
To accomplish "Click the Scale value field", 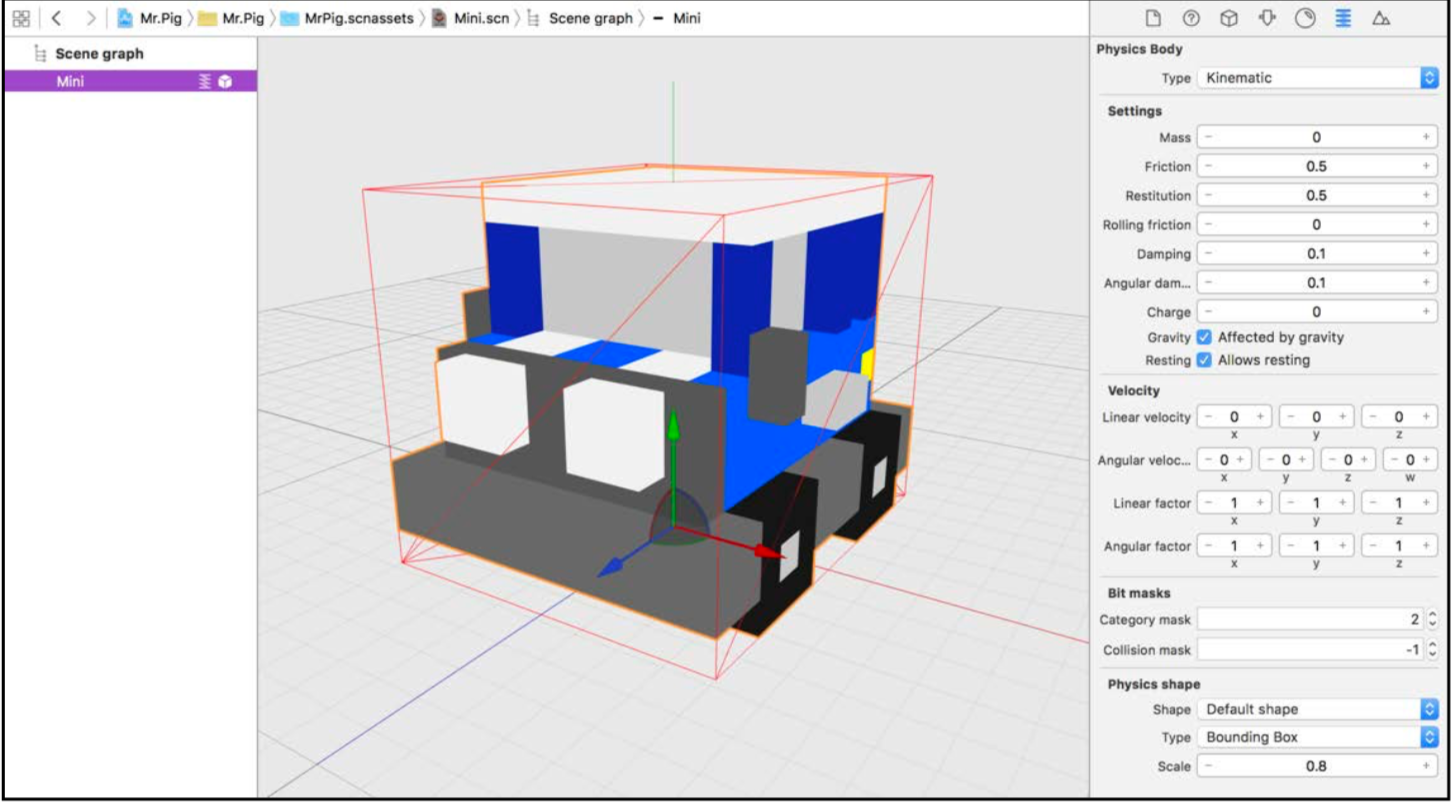I will [1317, 766].
